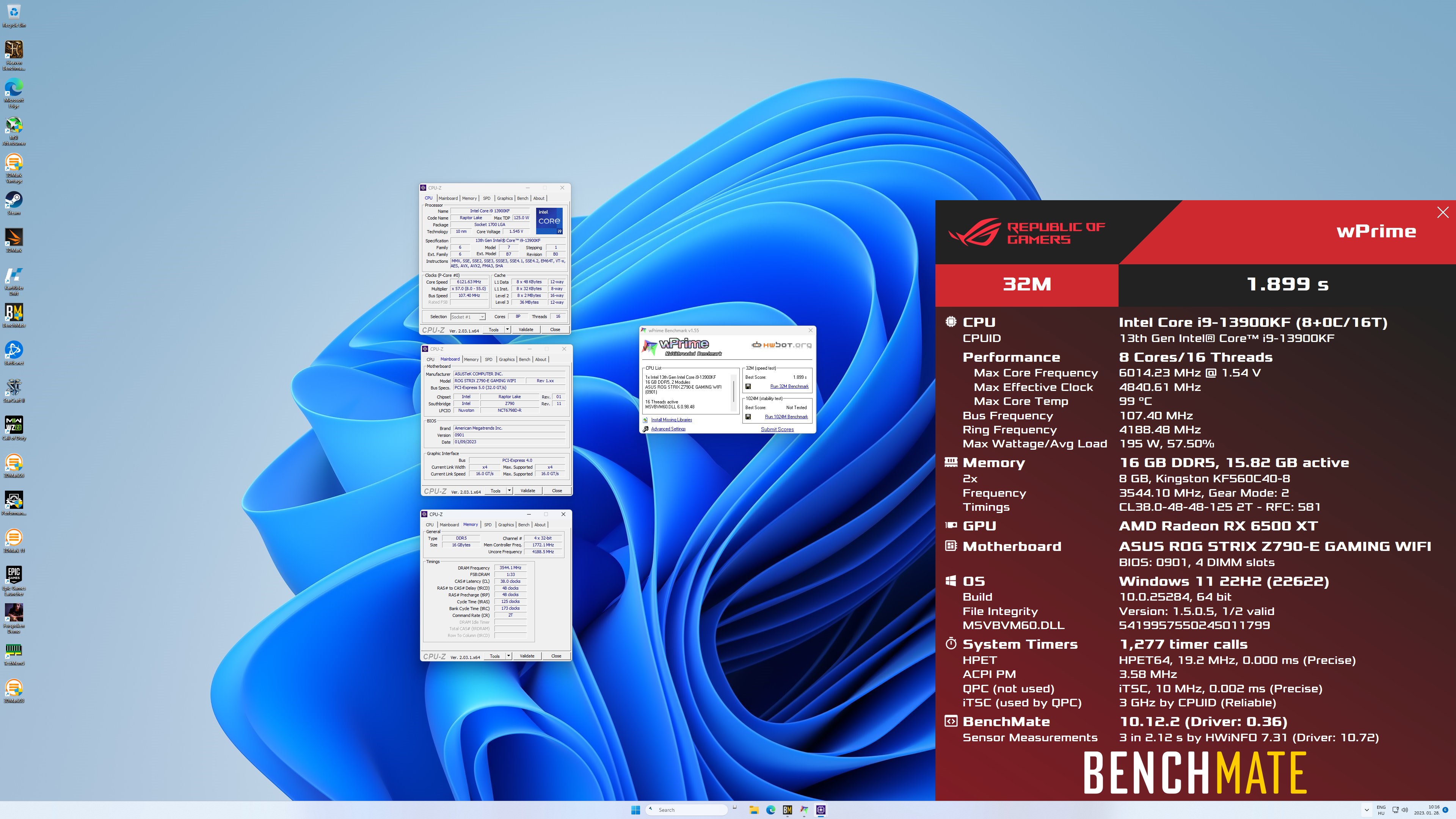Open Bench tab in the CPU-Z Mainboard window
This screenshot has height=819, width=1456.
[x=524, y=359]
